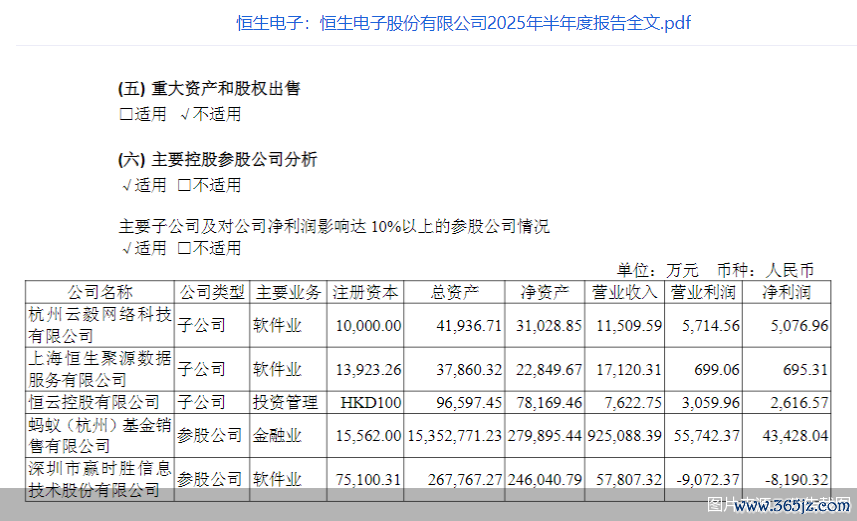Check 不适用 box directly below 主要控股参股公司分析 heading
This screenshot has width=857, height=521.
[x=184, y=186]
